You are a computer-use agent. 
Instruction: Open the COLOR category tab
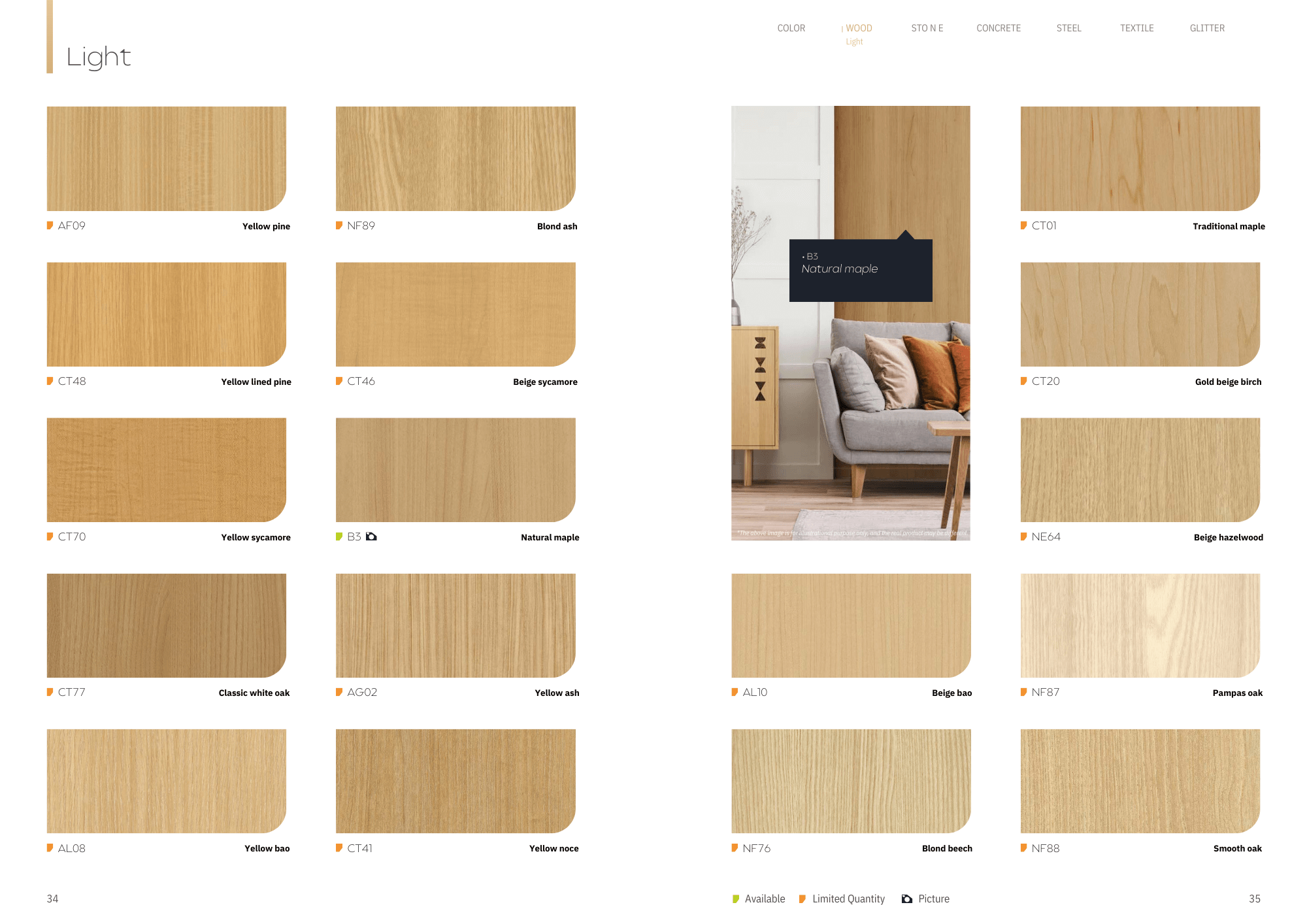pos(791,28)
